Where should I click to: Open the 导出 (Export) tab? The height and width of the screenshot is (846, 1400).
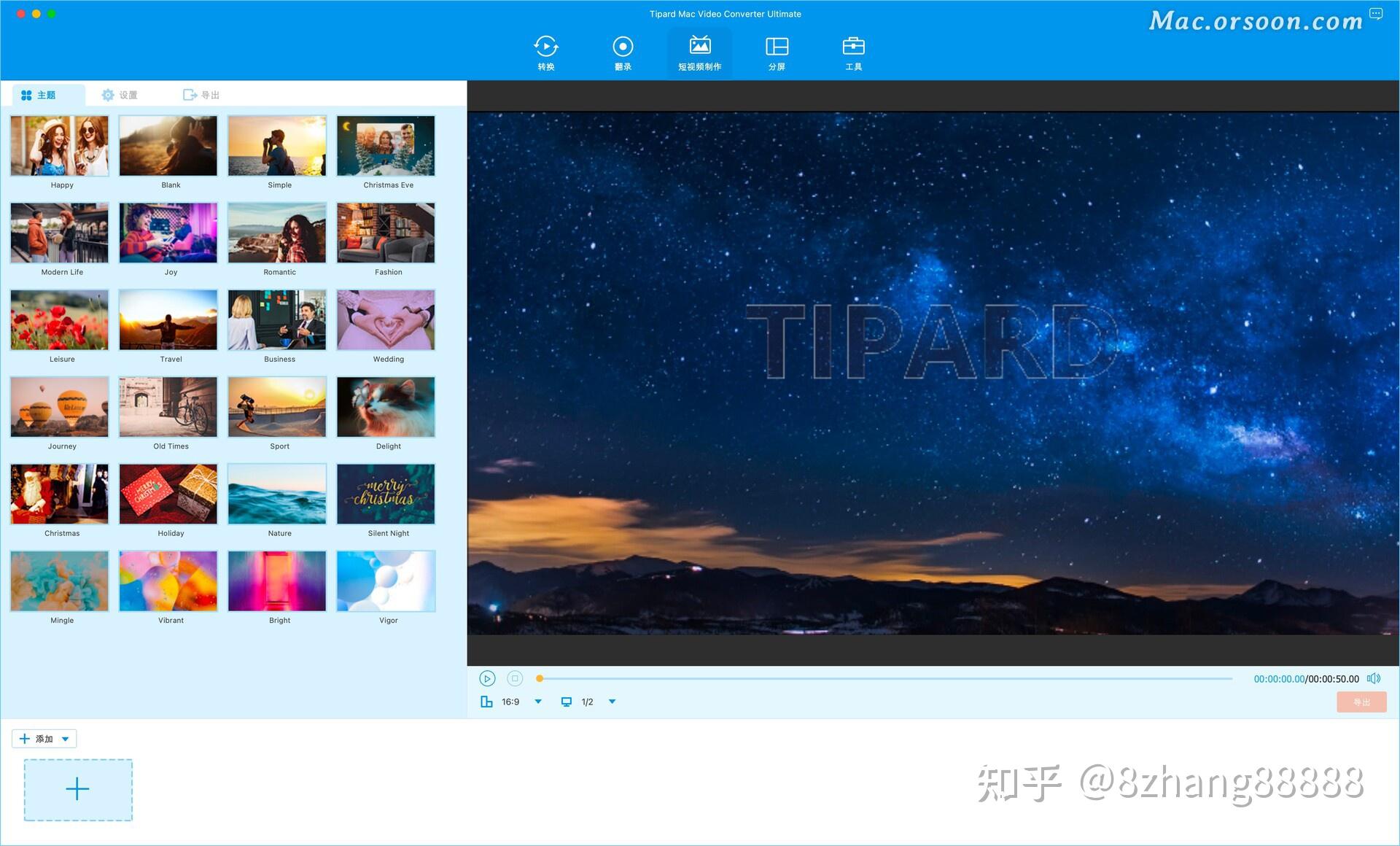(x=203, y=94)
